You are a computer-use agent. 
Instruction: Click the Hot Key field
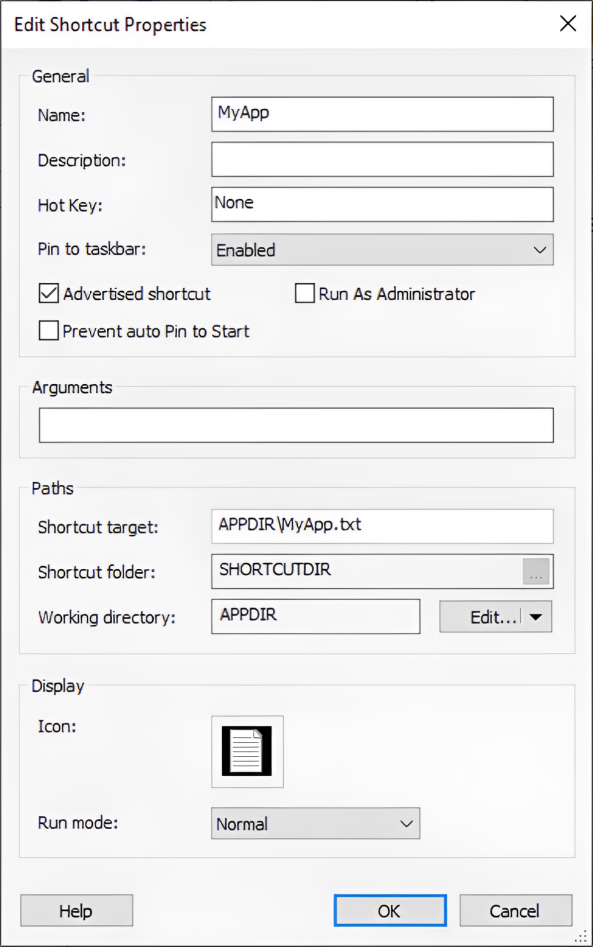[x=382, y=204]
